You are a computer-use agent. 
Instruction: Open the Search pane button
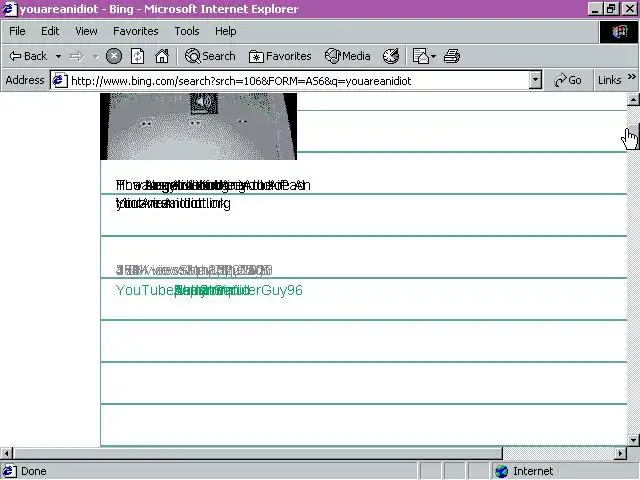210,56
